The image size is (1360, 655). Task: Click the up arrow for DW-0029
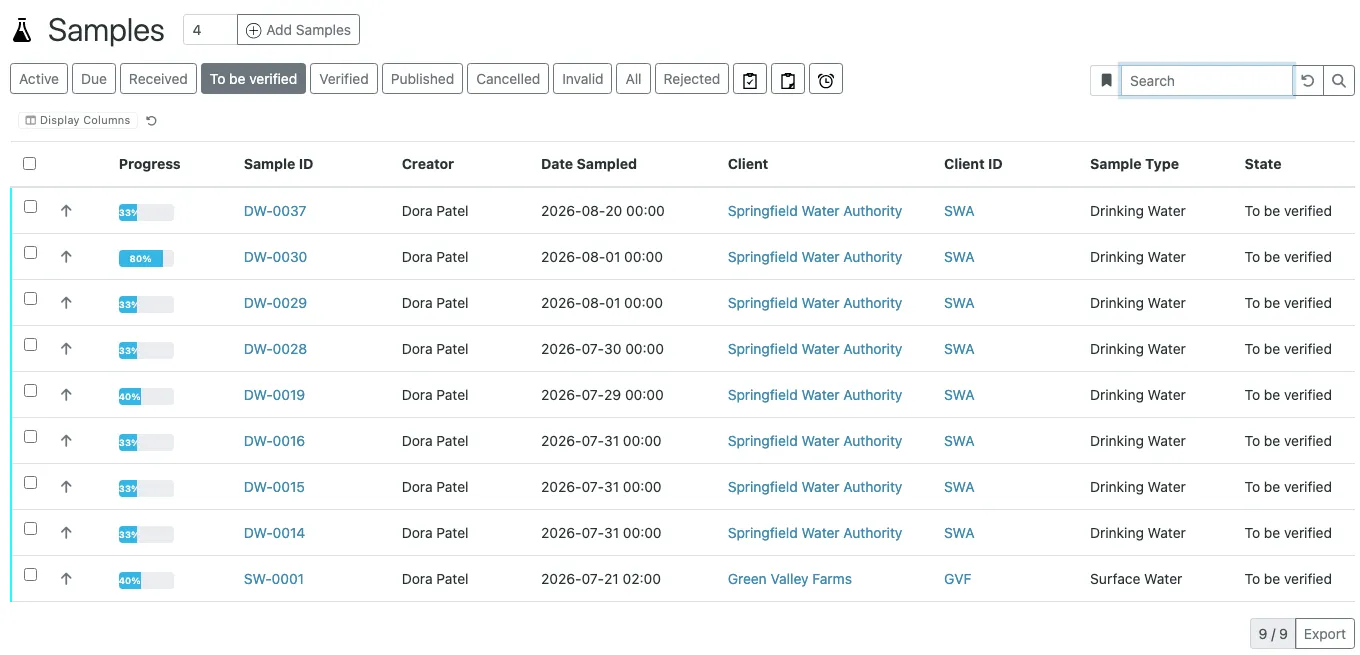pyautogui.click(x=66, y=303)
